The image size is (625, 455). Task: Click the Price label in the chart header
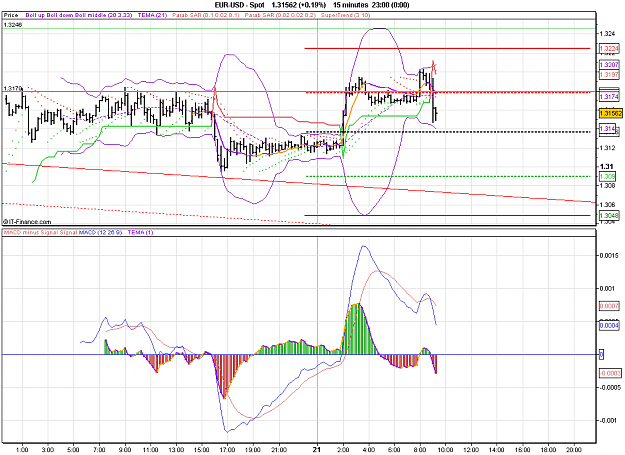click(11, 15)
